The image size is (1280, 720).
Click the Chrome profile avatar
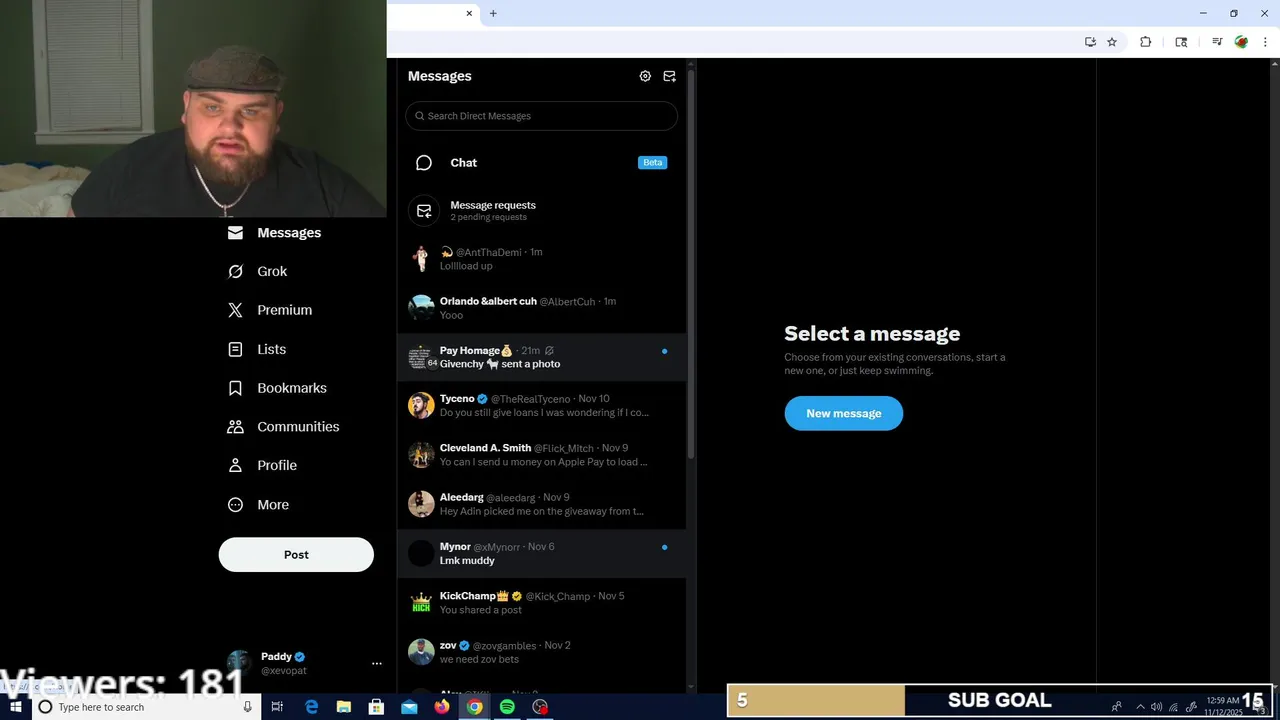tap(1241, 42)
